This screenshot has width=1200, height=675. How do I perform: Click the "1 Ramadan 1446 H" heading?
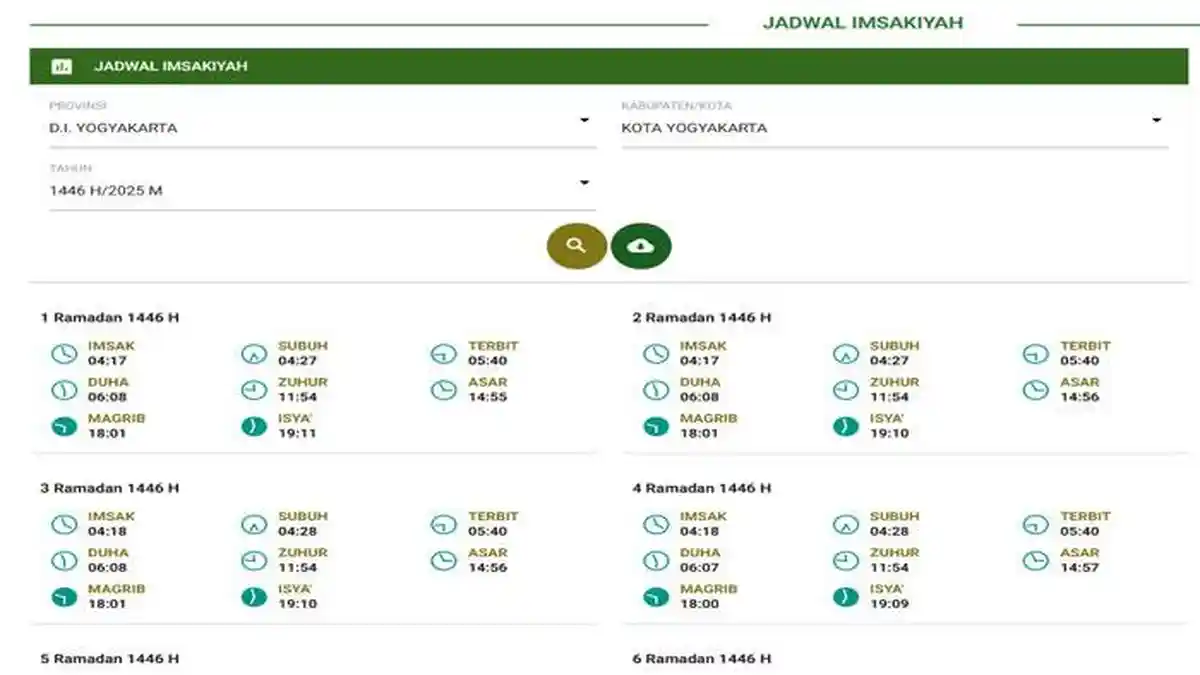[110, 318]
